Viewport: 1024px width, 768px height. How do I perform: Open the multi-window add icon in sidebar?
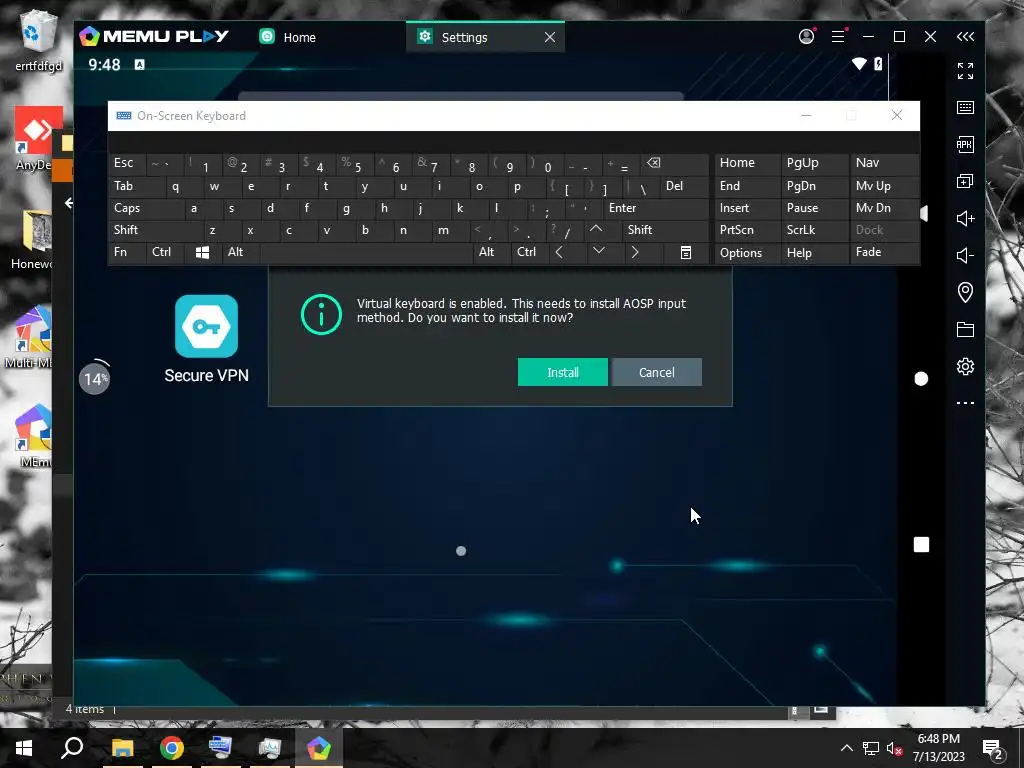(x=965, y=181)
